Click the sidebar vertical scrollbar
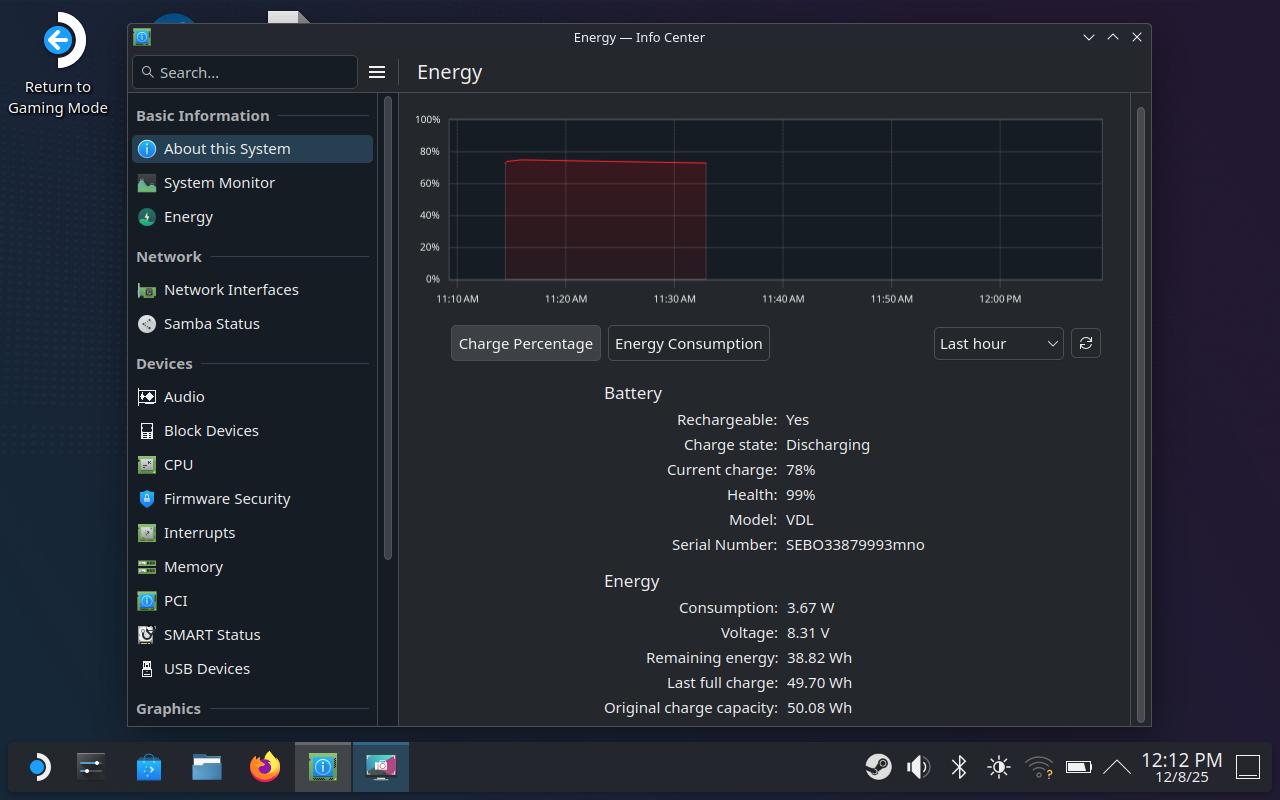This screenshot has height=800, width=1280. tap(388, 330)
